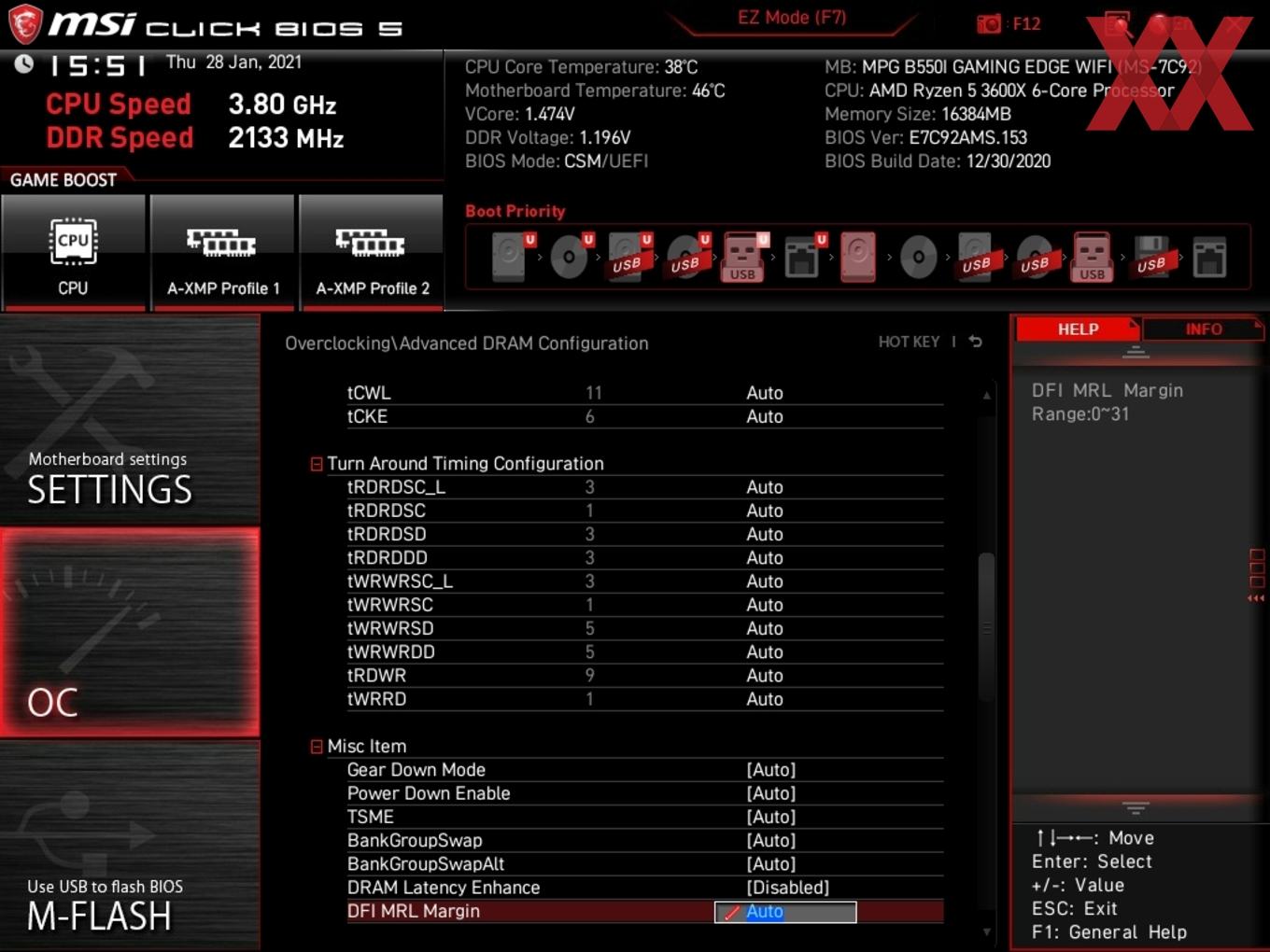Select the UEFI network boot device icon
Image resolution: width=1270 pixels, height=952 pixels.
[x=802, y=257]
